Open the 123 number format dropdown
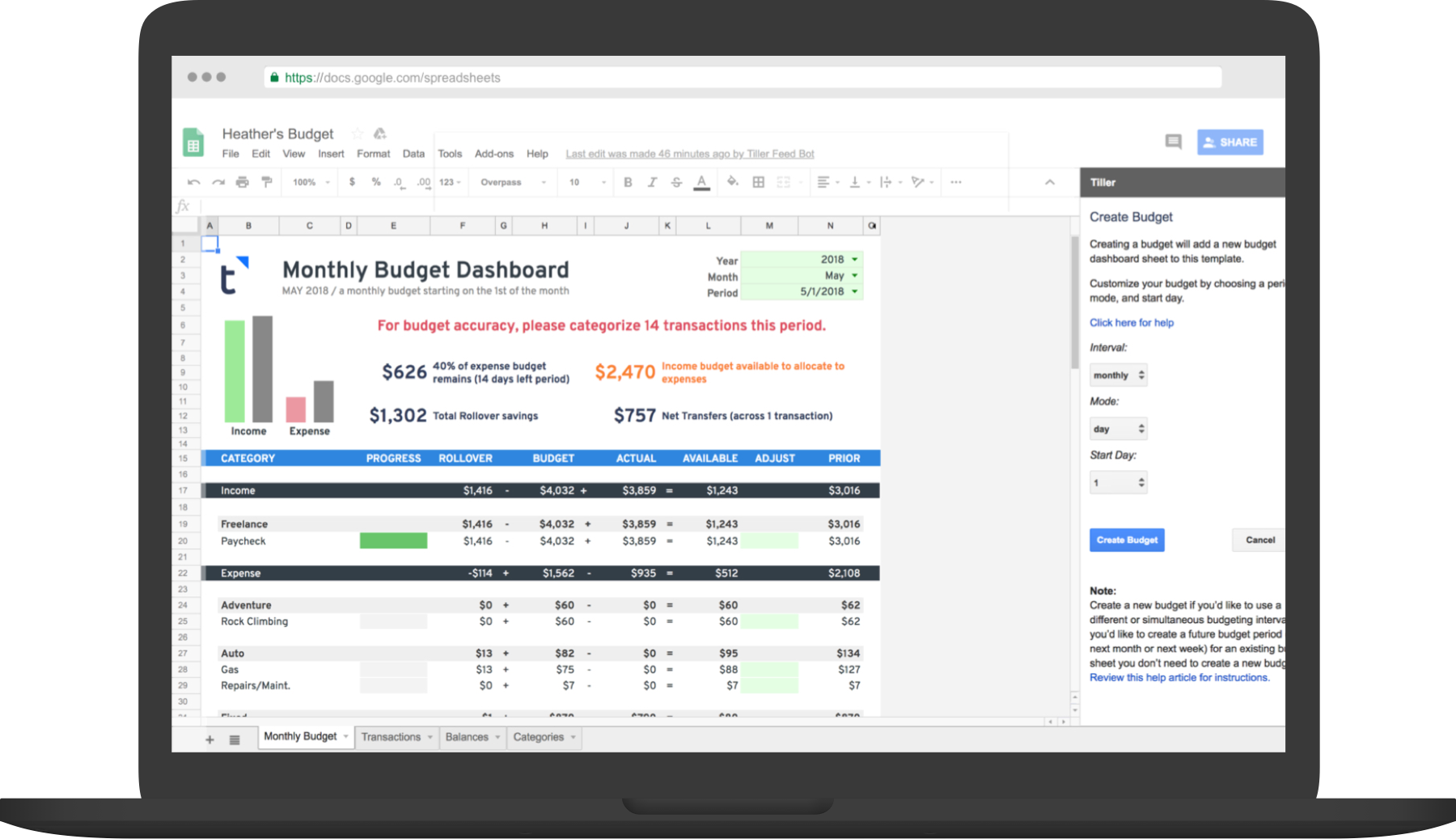 (x=450, y=182)
